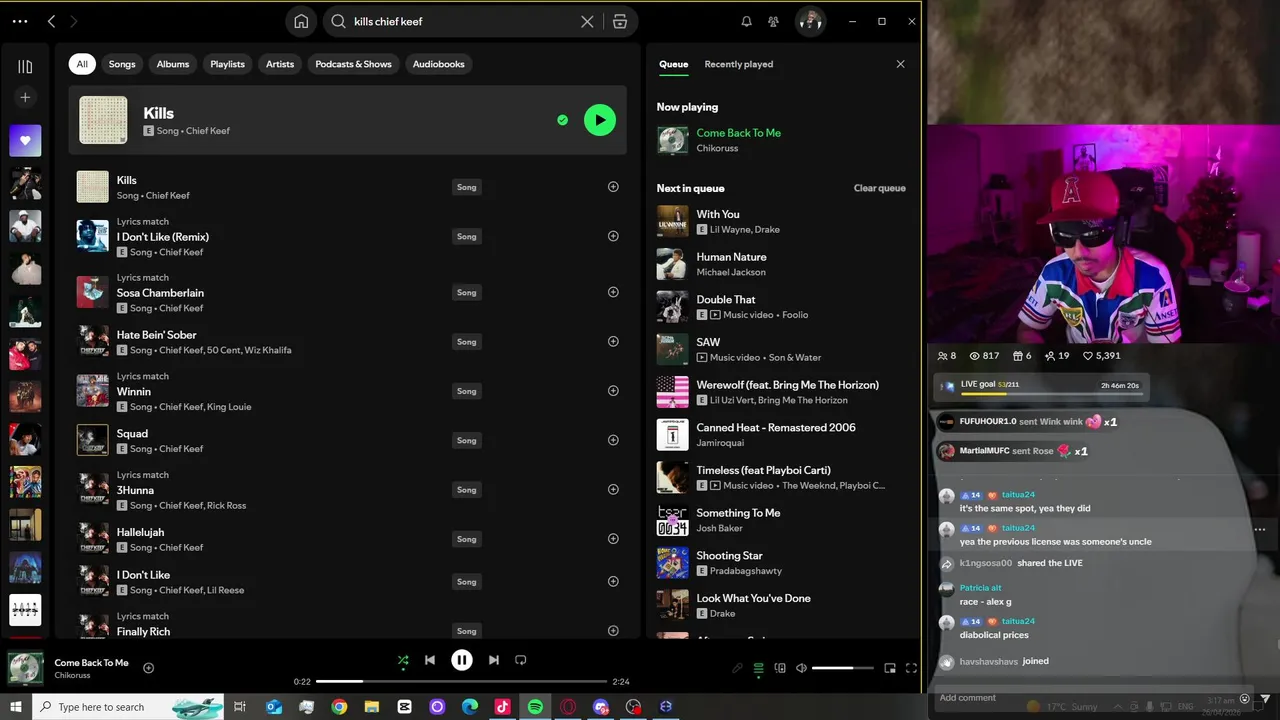Image resolution: width=1280 pixels, height=720 pixels.
Task: Go back with the left arrow
Action: point(51,21)
